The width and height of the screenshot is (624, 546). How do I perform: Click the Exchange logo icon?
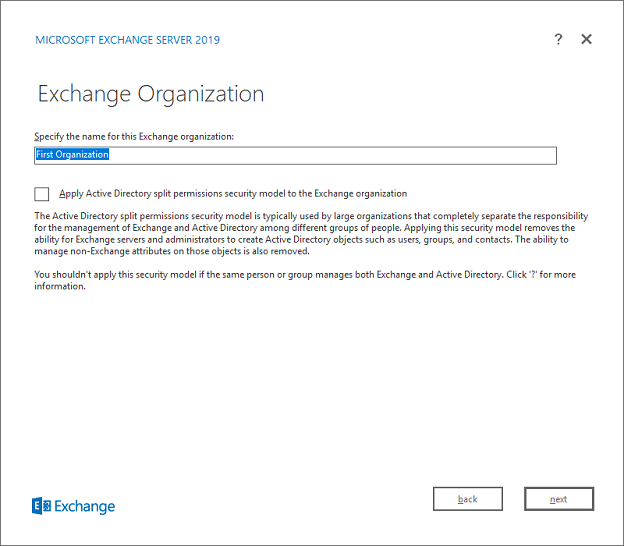(x=41, y=506)
